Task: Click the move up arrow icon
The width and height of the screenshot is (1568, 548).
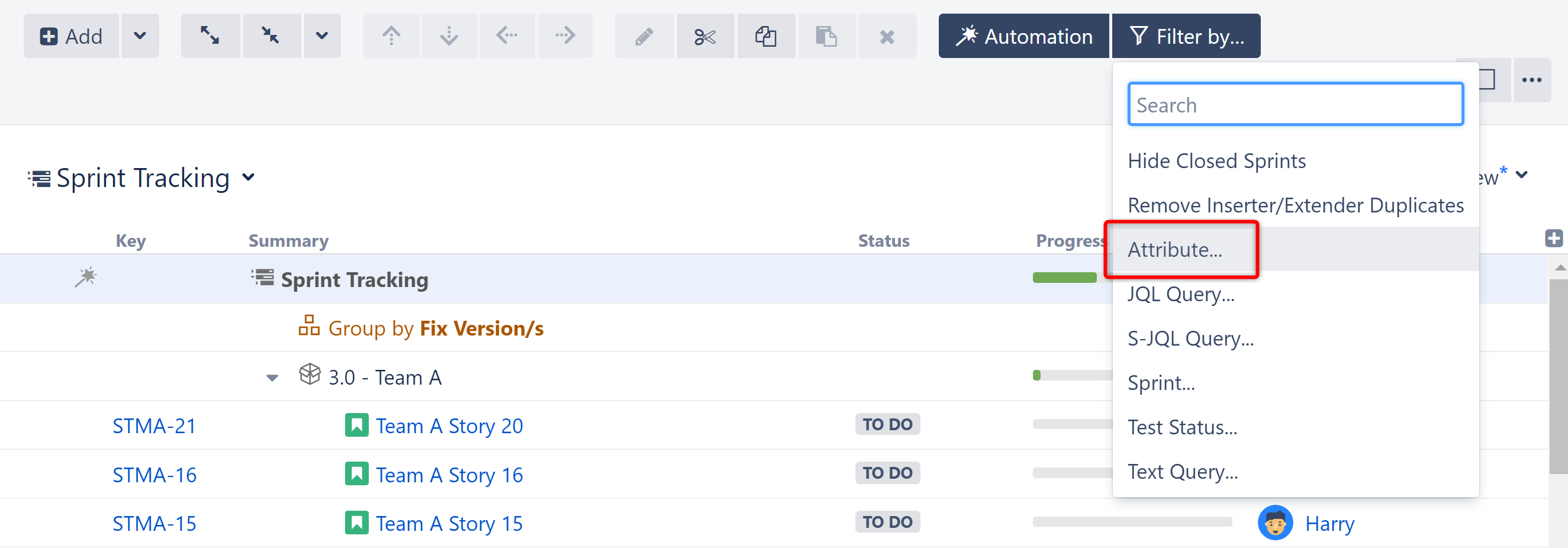Action: coord(391,36)
